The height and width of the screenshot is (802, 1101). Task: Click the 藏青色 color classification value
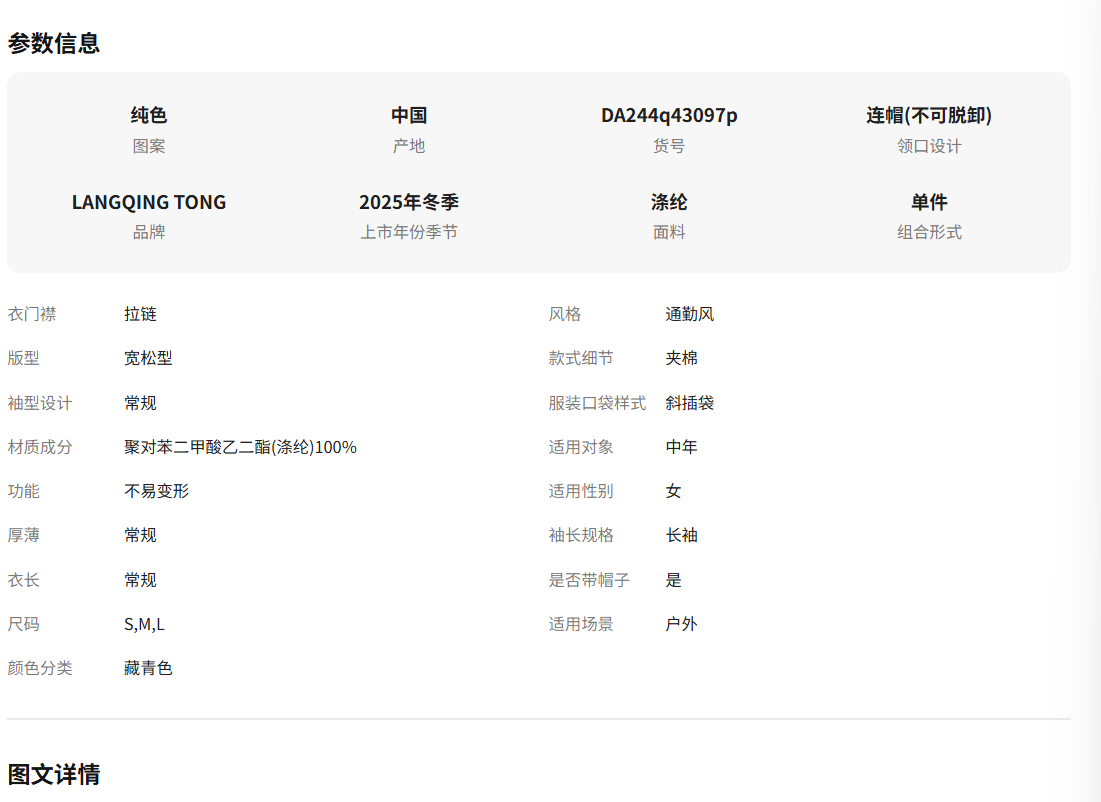pos(148,668)
